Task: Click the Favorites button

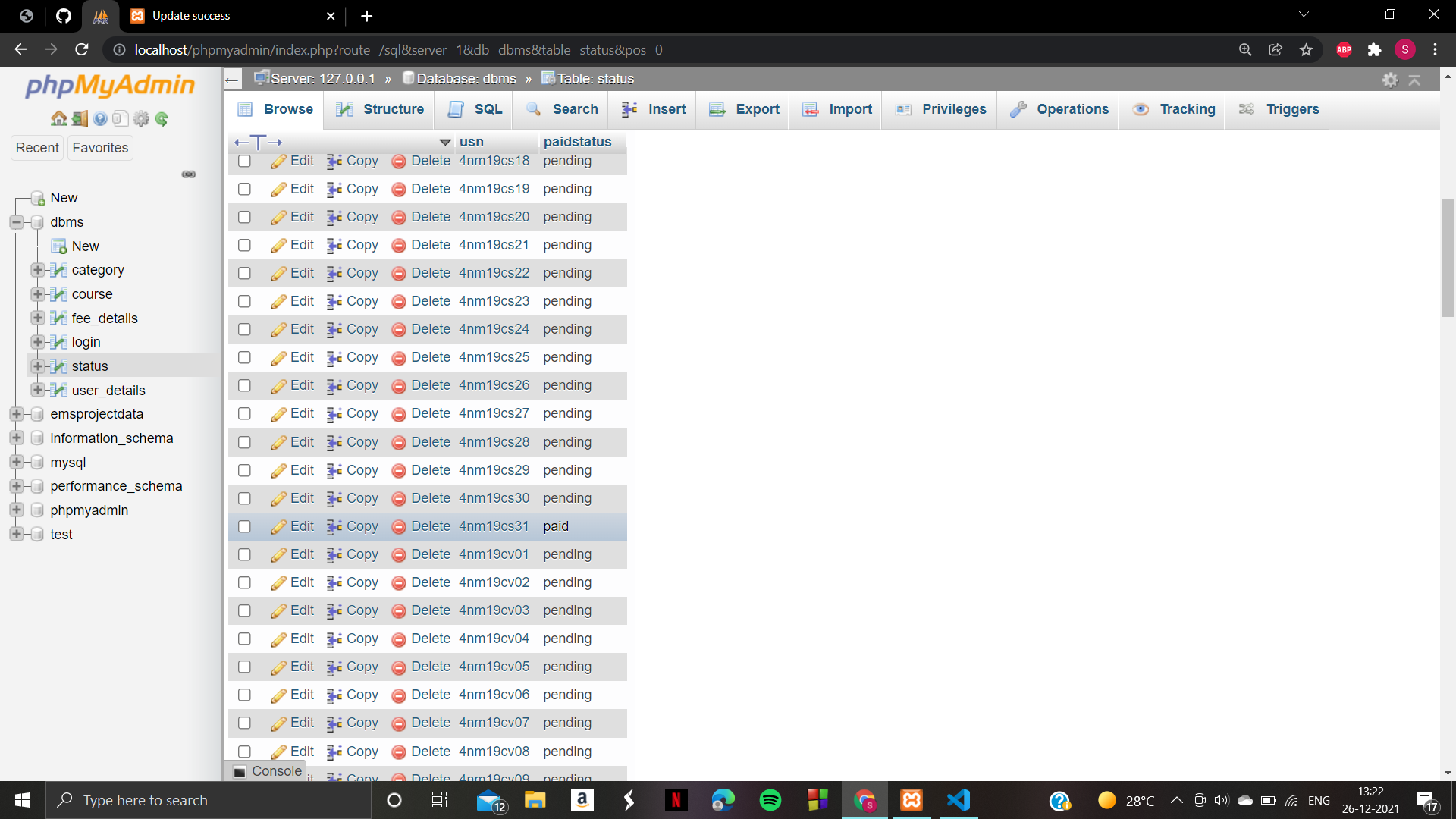Action: coord(100,148)
